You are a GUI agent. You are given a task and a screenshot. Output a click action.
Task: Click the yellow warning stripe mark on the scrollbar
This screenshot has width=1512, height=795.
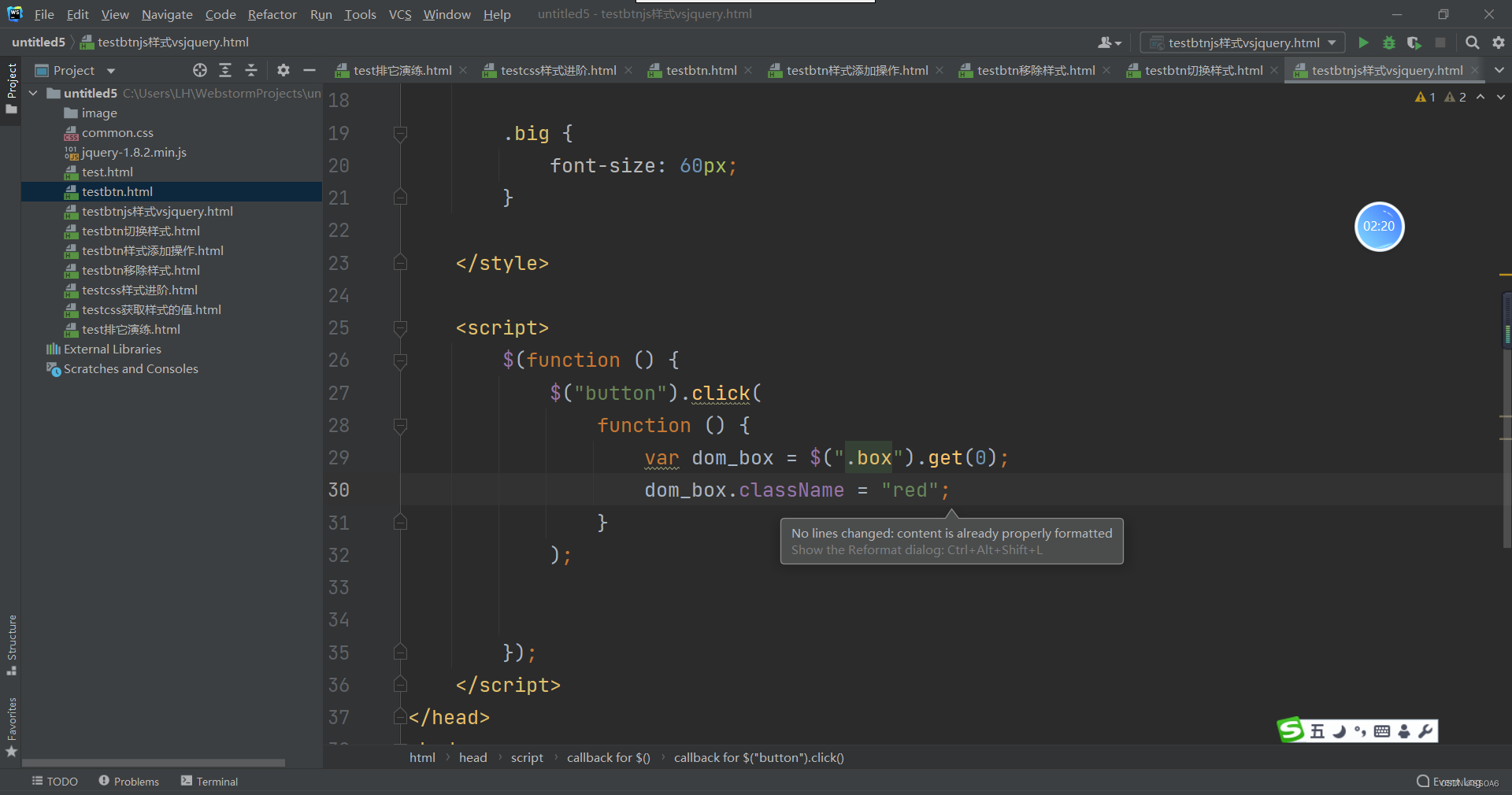pos(1505,275)
